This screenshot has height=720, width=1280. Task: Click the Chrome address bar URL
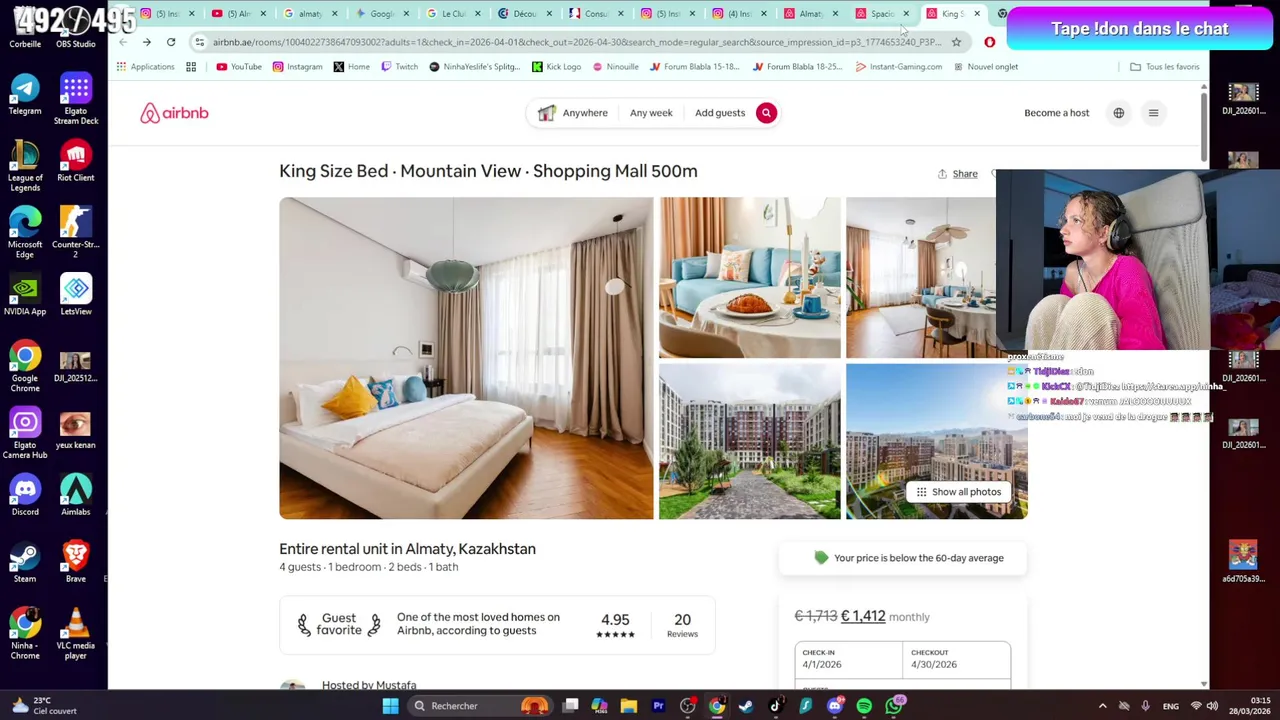click(575, 42)
